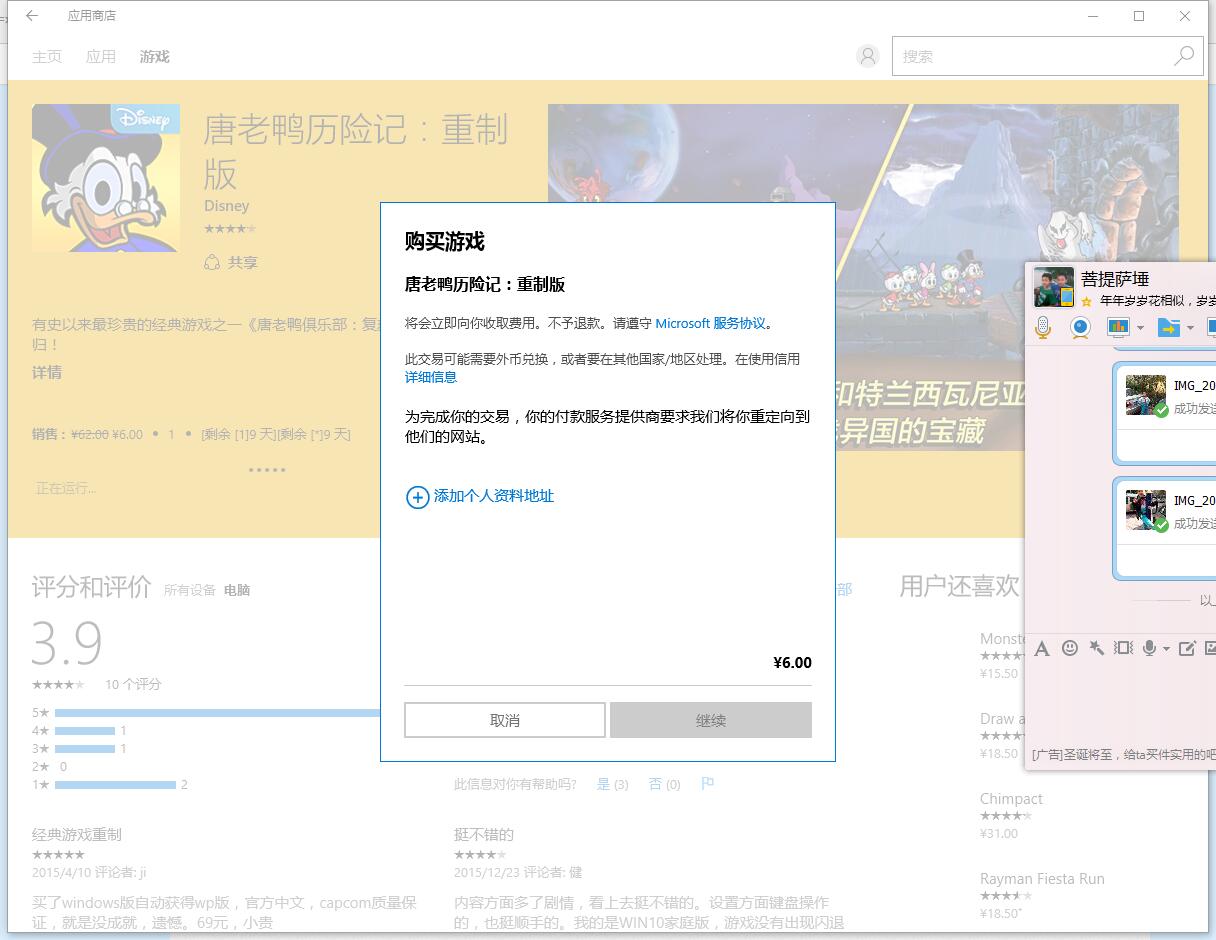Click the voice message microphone in chat input toolbar

click(1150, 648)
